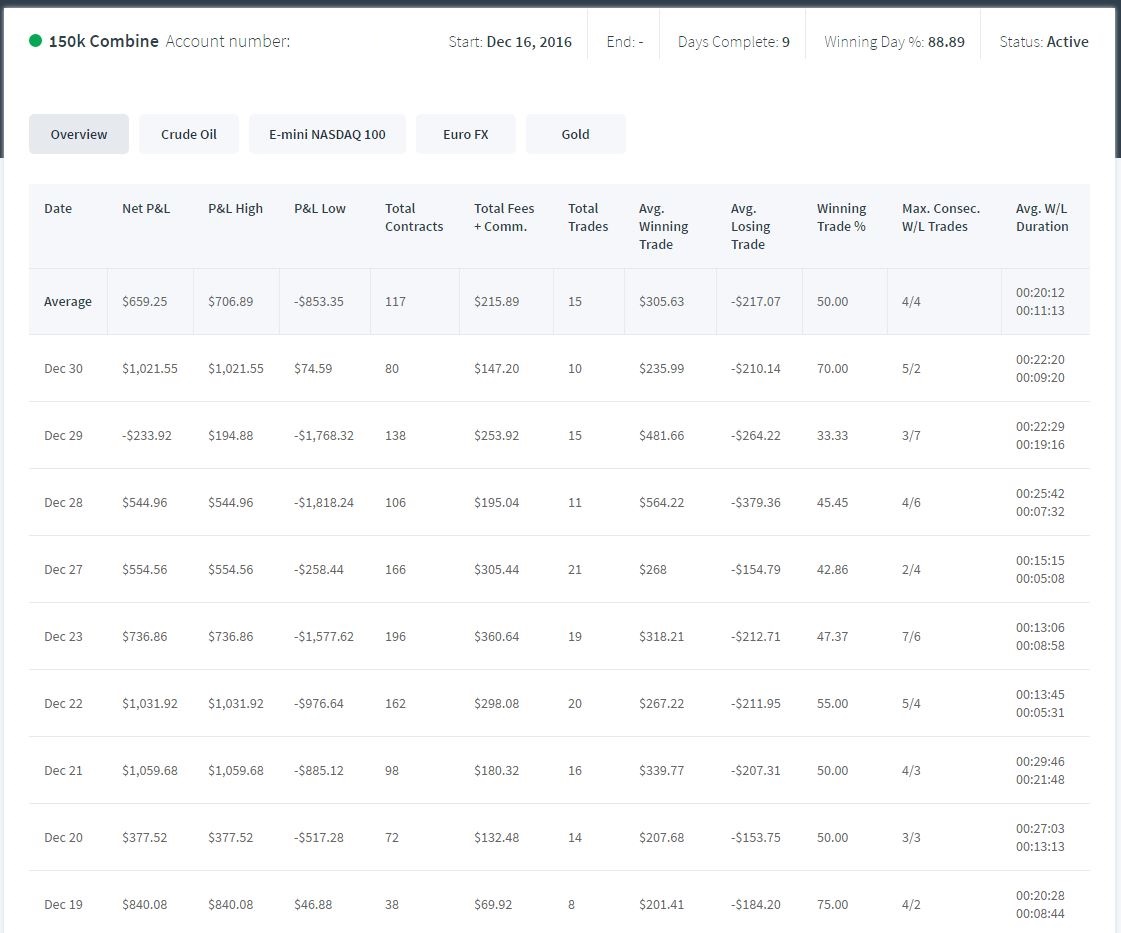Click the Status Active label

pyautogui.click(x=1067, y=41)
